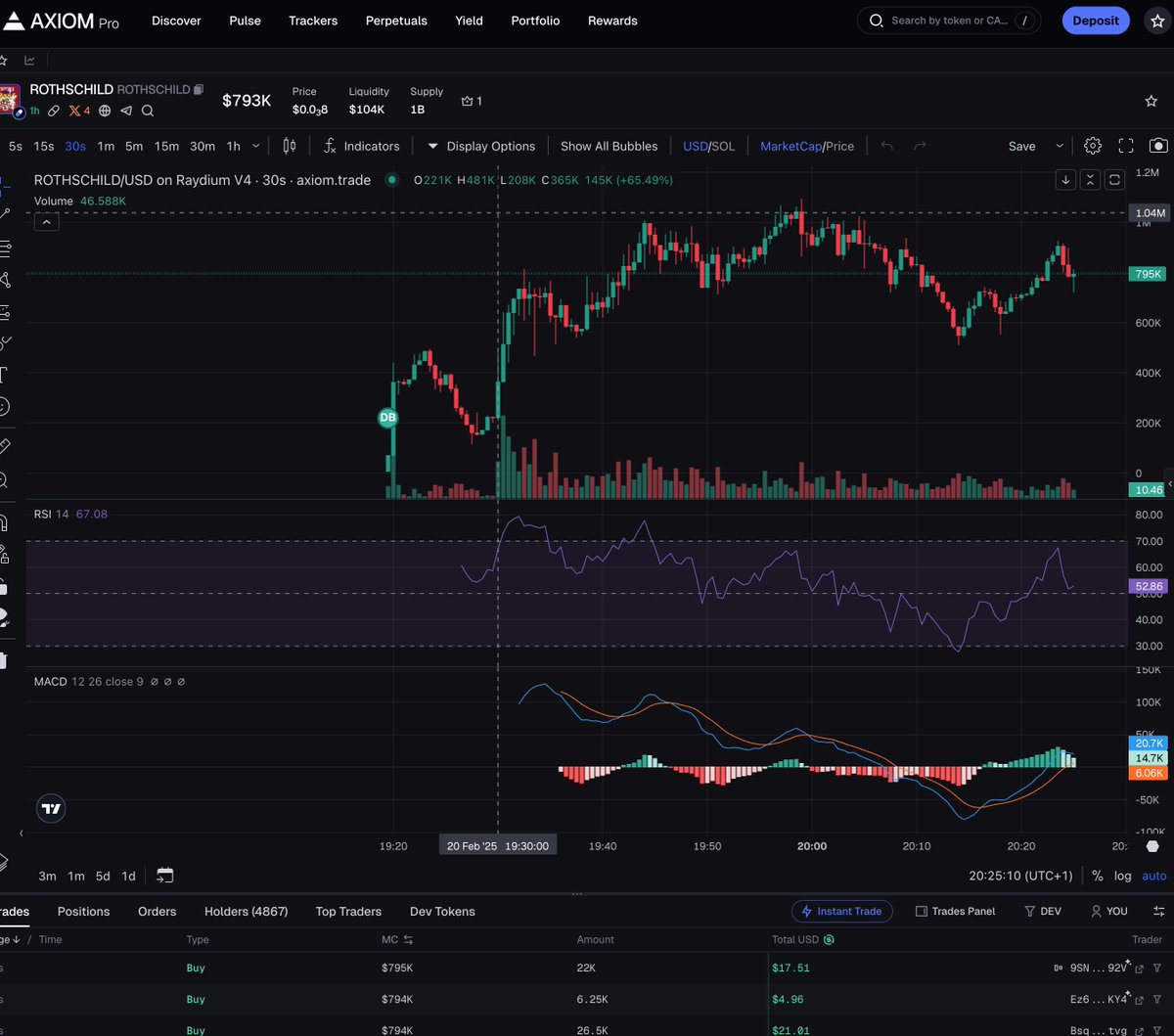1174x1036 pixels.
Task: Expand more timeframe options chevron
Action: [x=256, y=146]
